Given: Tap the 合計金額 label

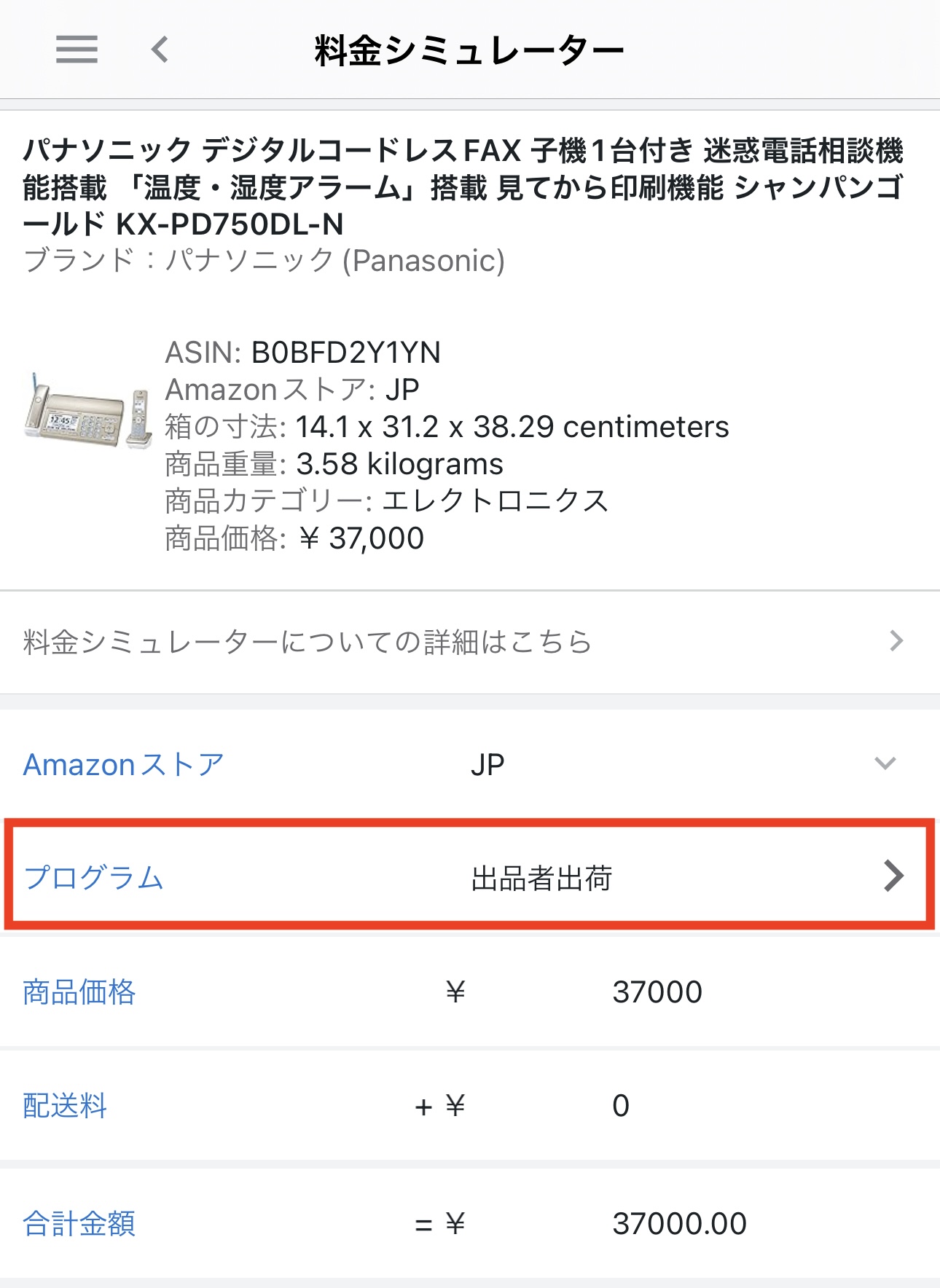Looking at the screenshot, I should (x=79, y=1224).
